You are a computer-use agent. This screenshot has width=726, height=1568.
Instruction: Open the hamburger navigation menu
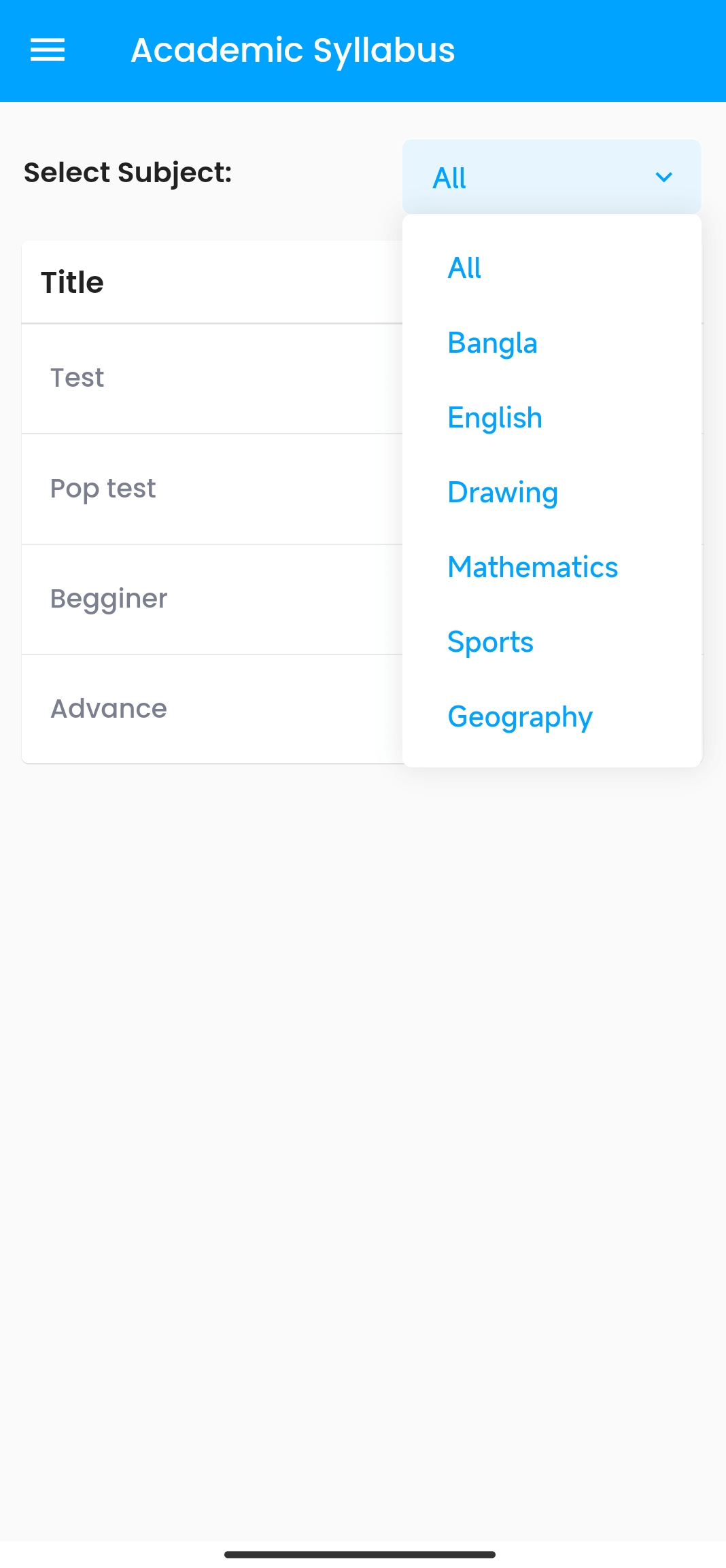coord(48,50)
